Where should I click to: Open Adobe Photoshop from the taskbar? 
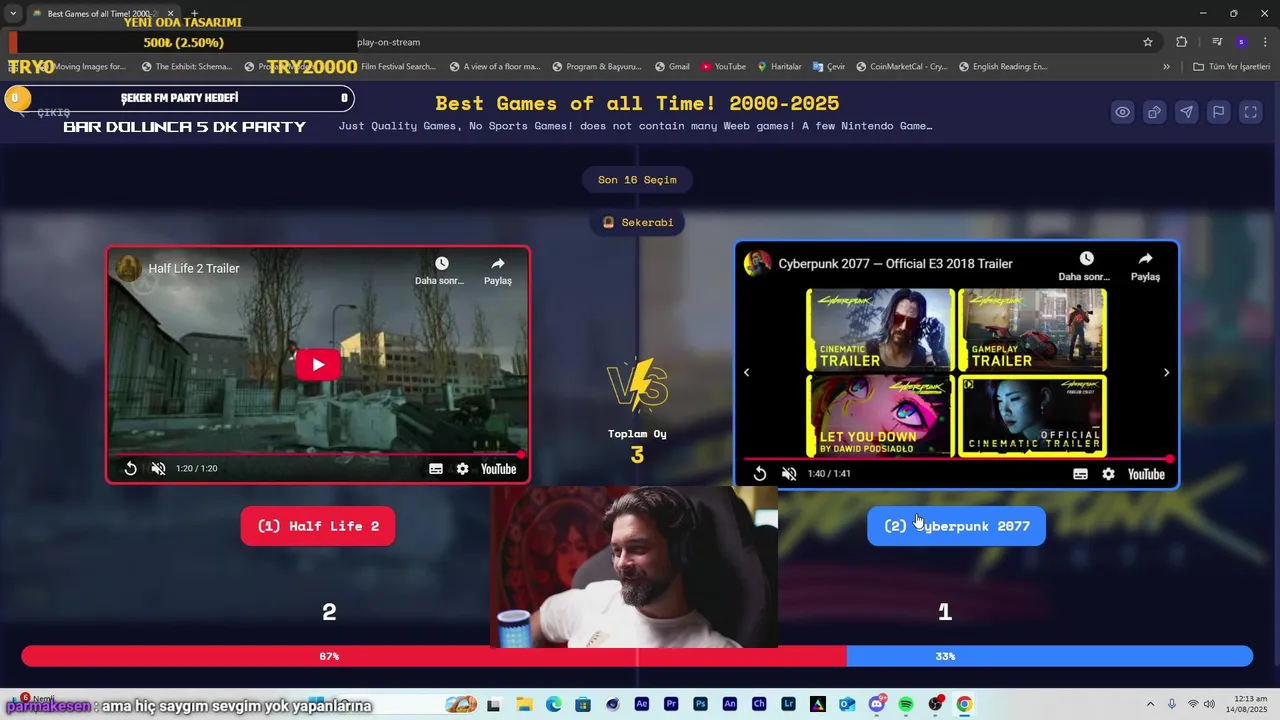point(700,704)
